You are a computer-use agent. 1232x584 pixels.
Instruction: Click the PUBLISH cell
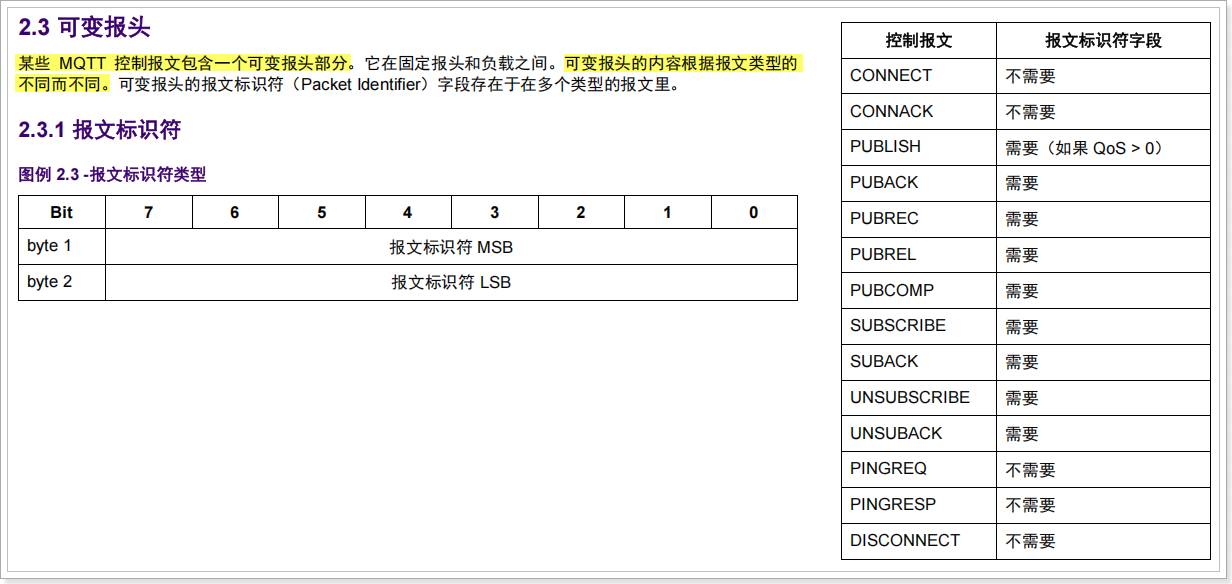pos(919,147)
